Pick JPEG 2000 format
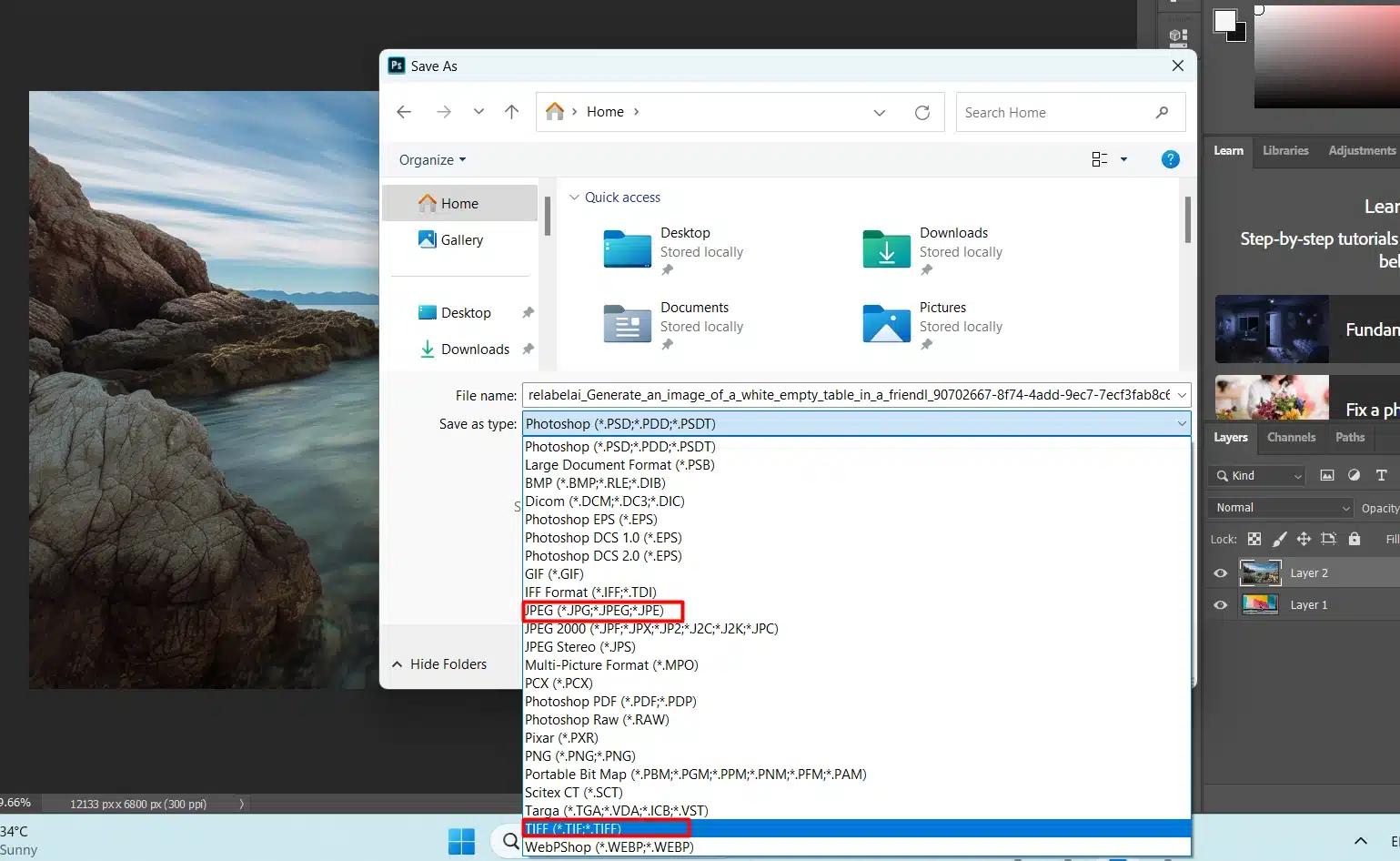 (x=856, y=629)
